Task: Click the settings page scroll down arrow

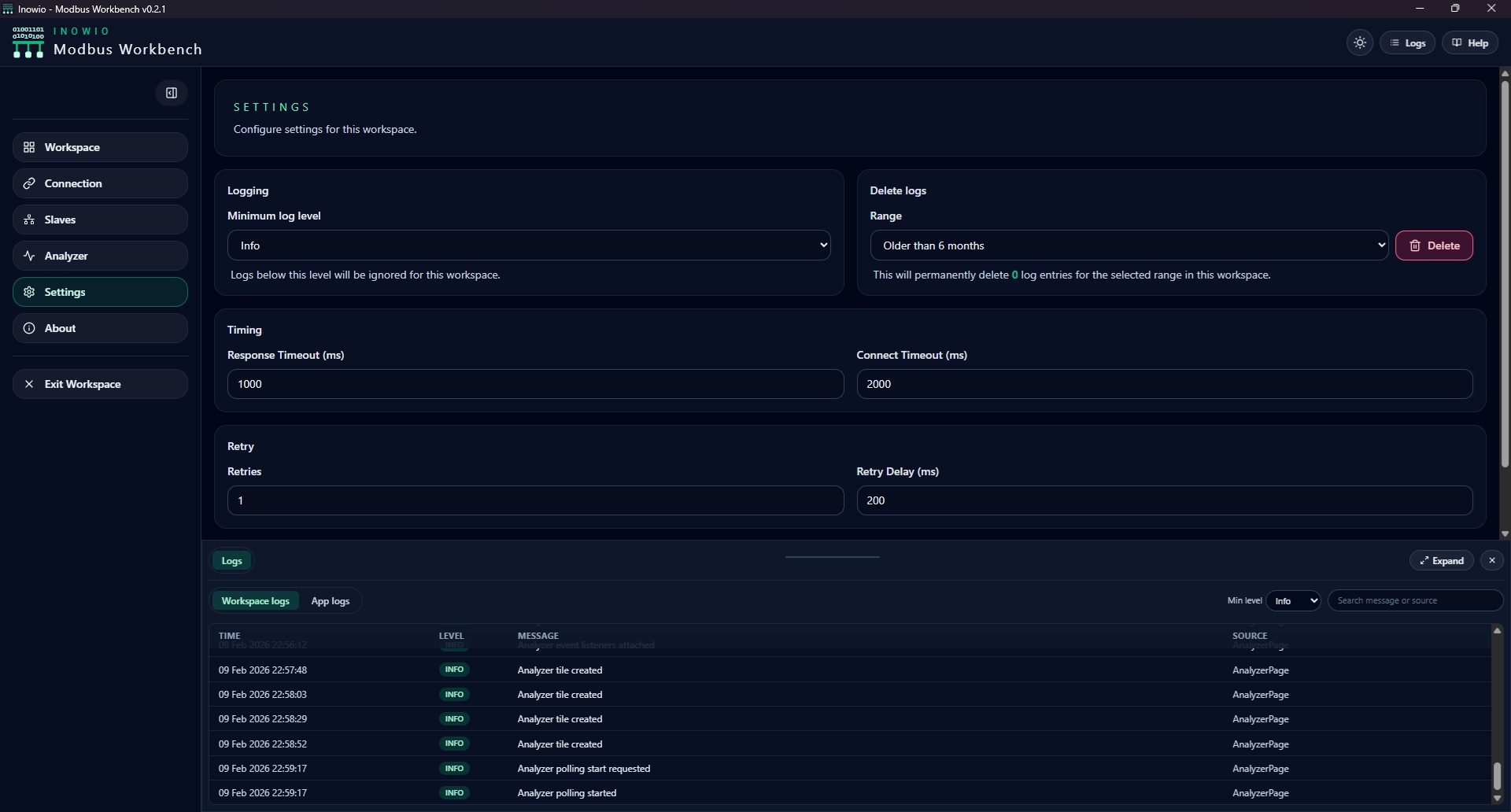Action: click(x=1505, y=533)
